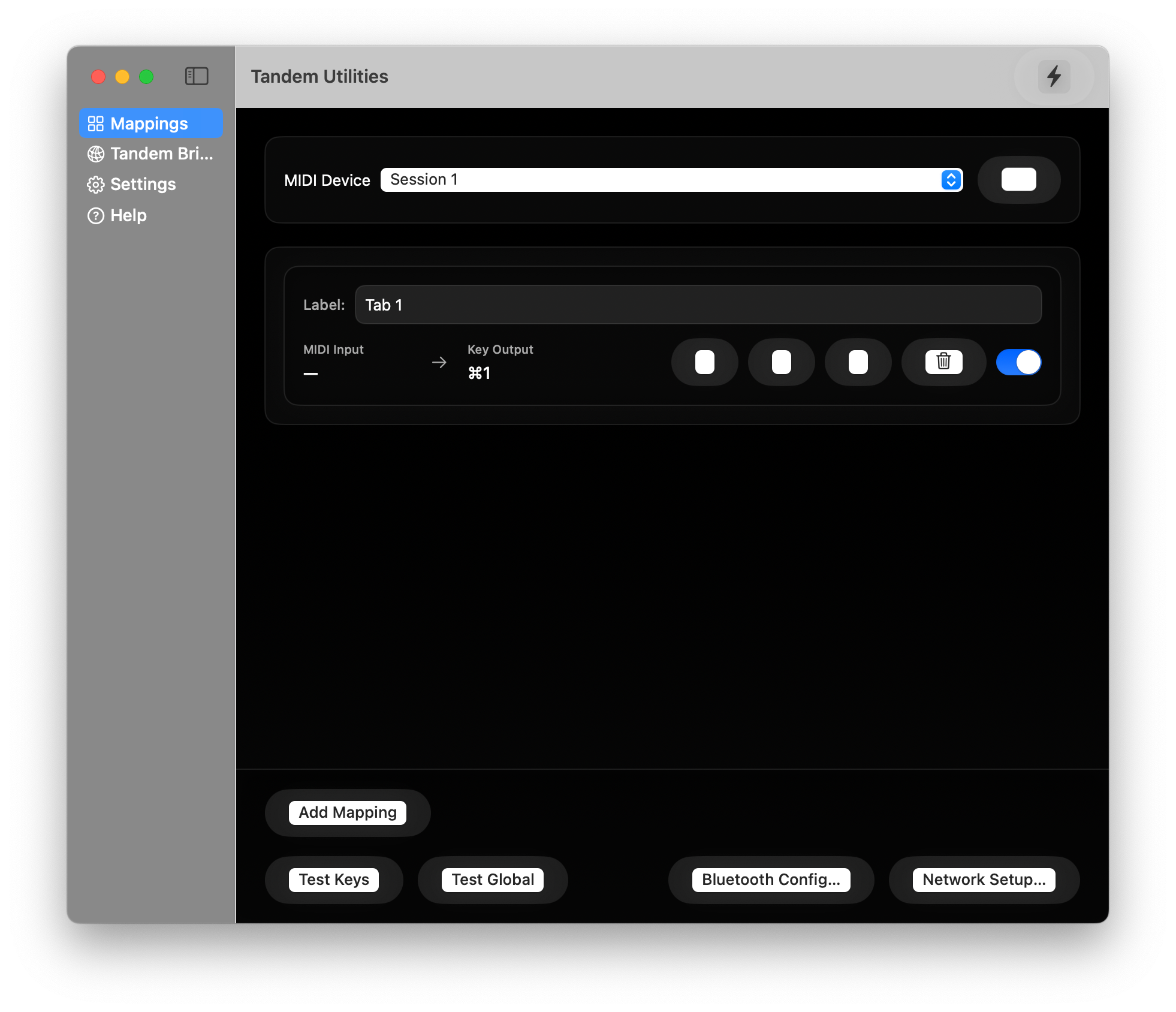Screen dimensions: 1176x1012
Task: Open Network Setup... dialog
Action: pyautogui.click(x=984, y=880)
